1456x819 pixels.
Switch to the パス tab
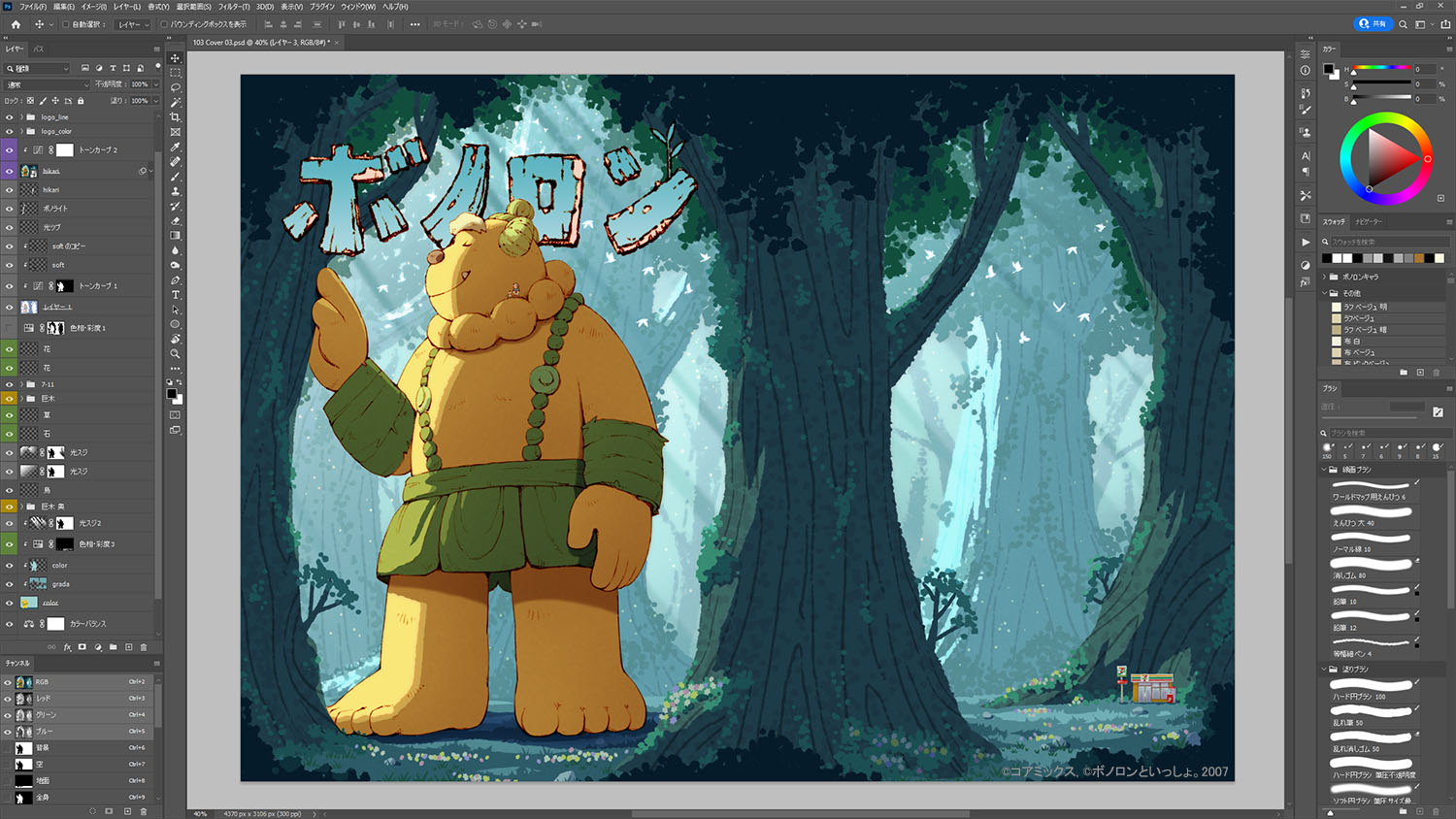coord(39,49)
